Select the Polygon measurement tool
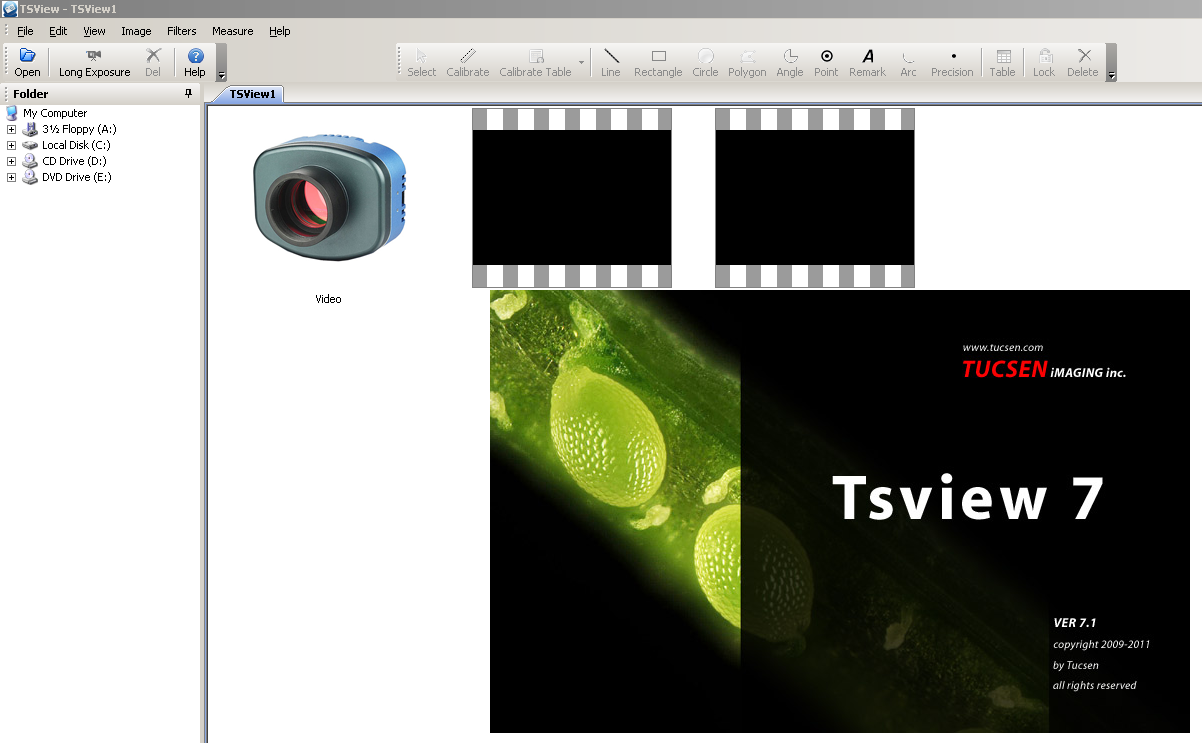This screenshot has height=743, width=1202. click(x=747, y=63)
